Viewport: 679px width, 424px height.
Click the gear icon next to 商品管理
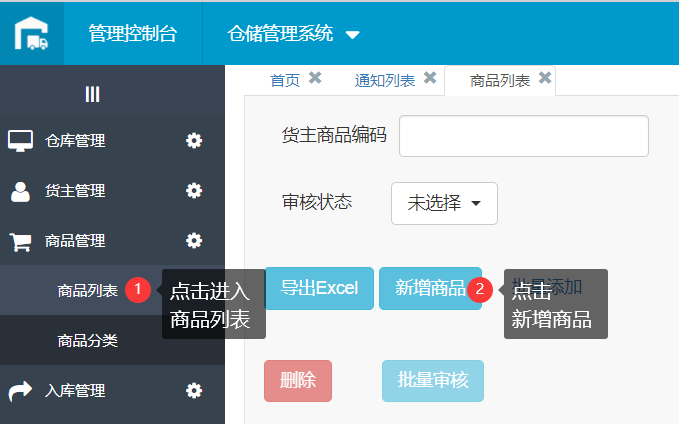[x=194, y=241]
